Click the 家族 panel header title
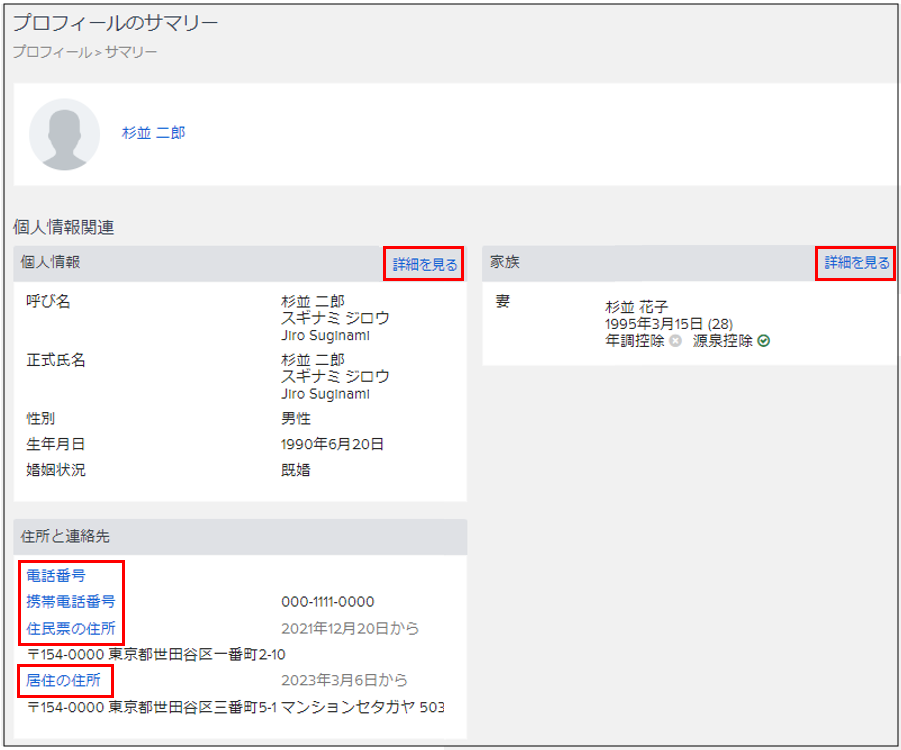This screenshot has height=750, width=901. (x=504, y=262)
